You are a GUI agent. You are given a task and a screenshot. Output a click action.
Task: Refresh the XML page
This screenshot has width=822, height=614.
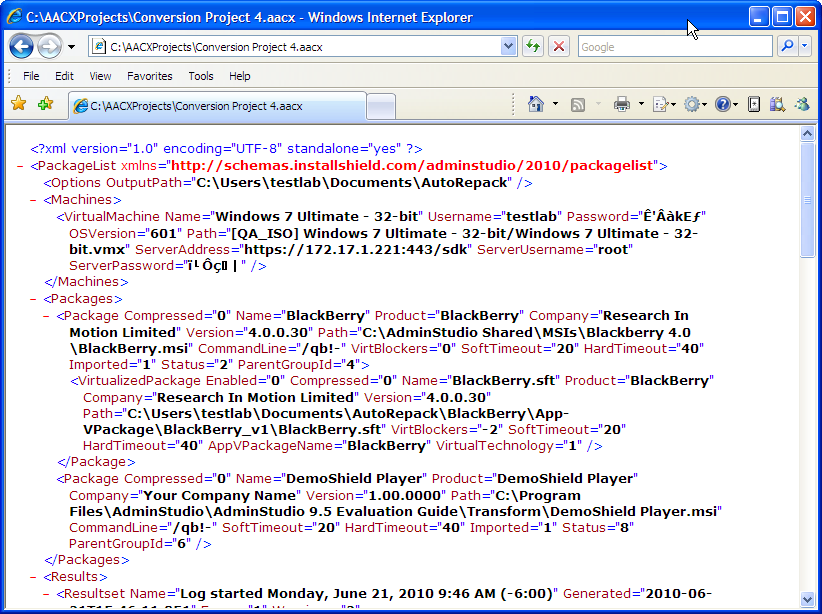(534, 46)
